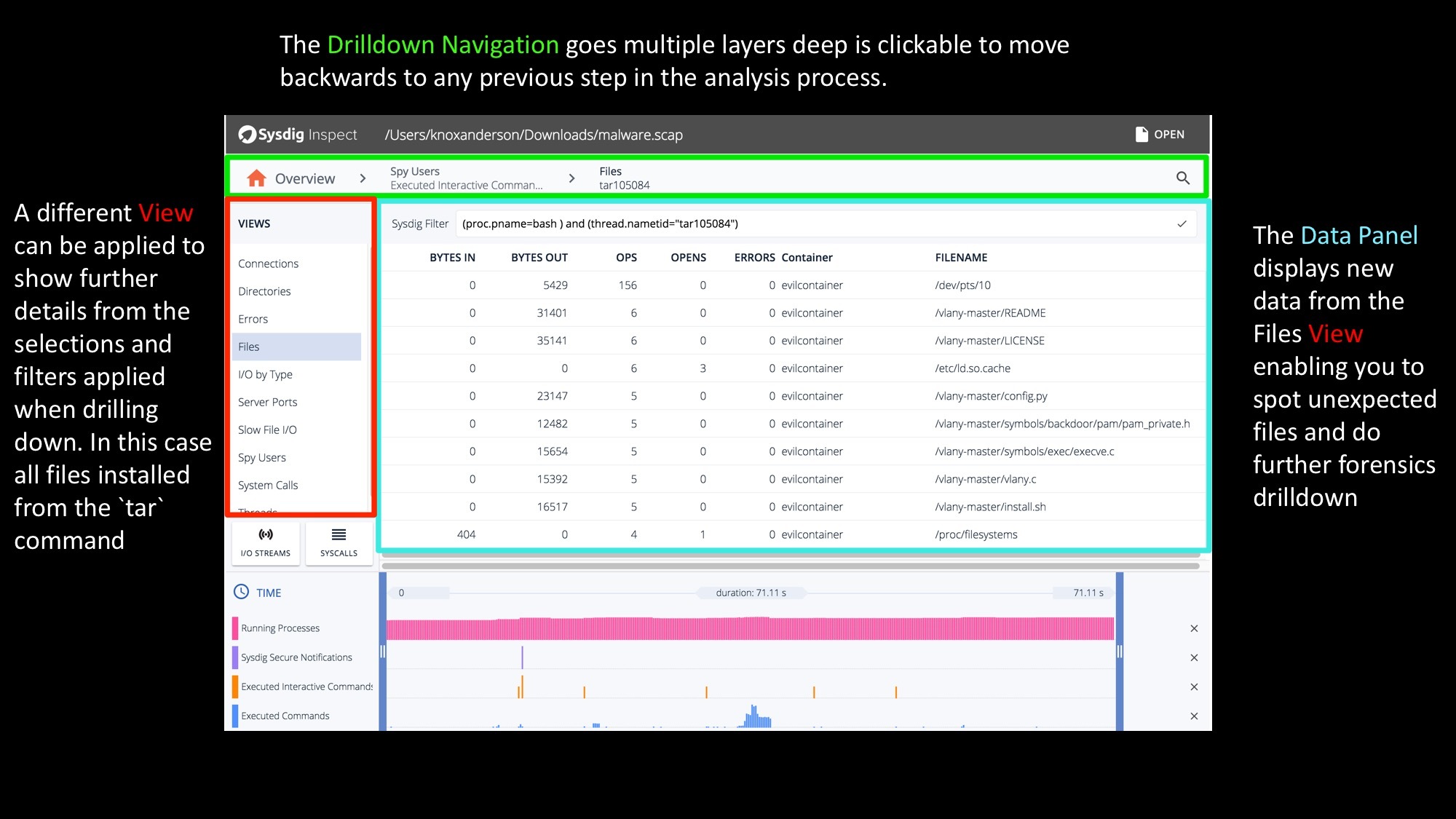Click the purple Sysdig Secure Notifications swatch
The width and height of the screenshot is (1456, 819).
(x=235, y=657)
